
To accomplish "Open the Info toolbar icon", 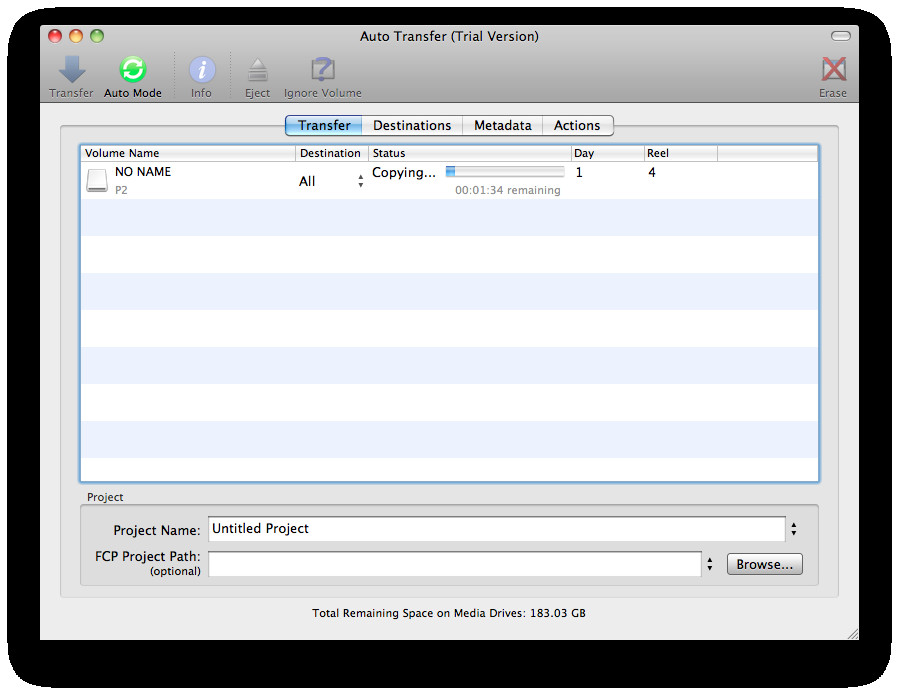I will pos(202,70).
